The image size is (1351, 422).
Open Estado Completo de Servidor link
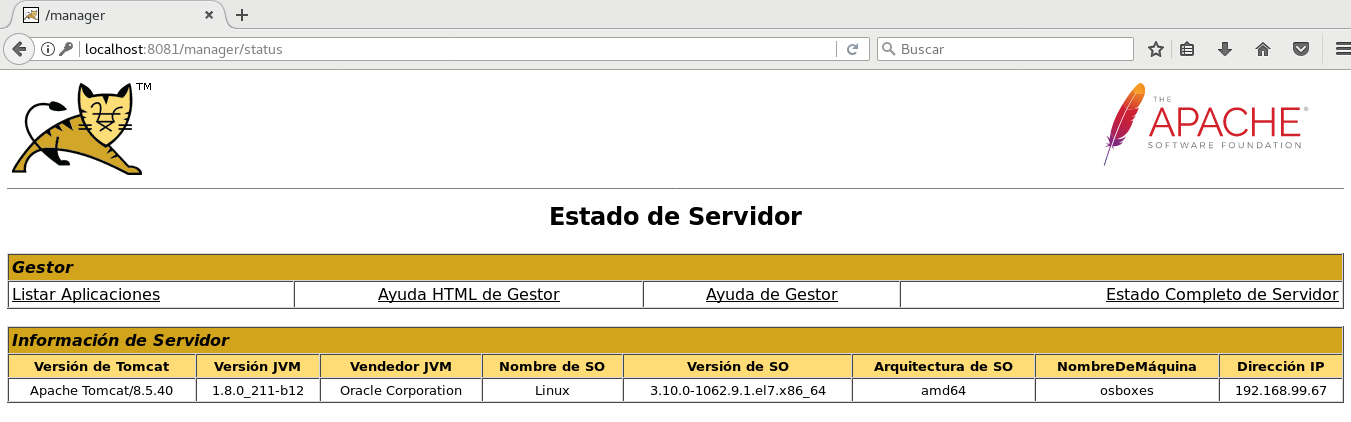(x=1221, y=294)
